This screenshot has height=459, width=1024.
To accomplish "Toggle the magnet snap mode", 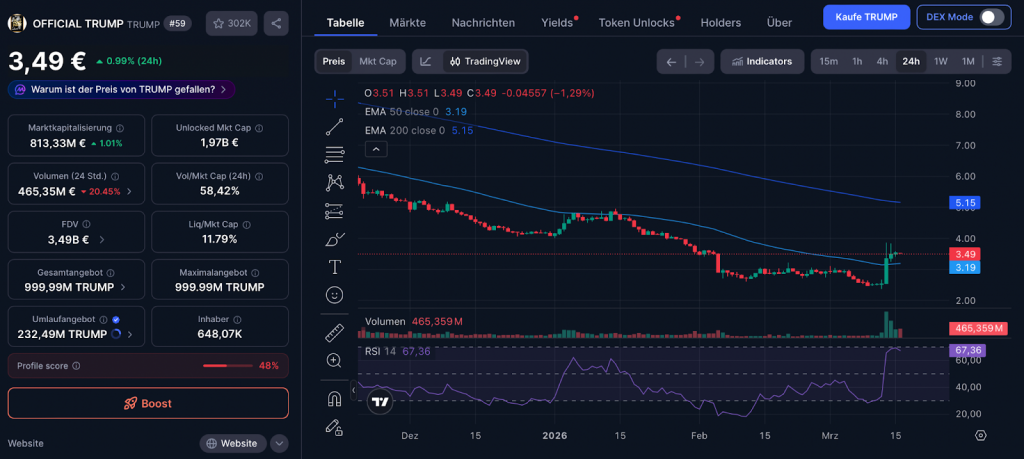I will [x=335, y=398].
